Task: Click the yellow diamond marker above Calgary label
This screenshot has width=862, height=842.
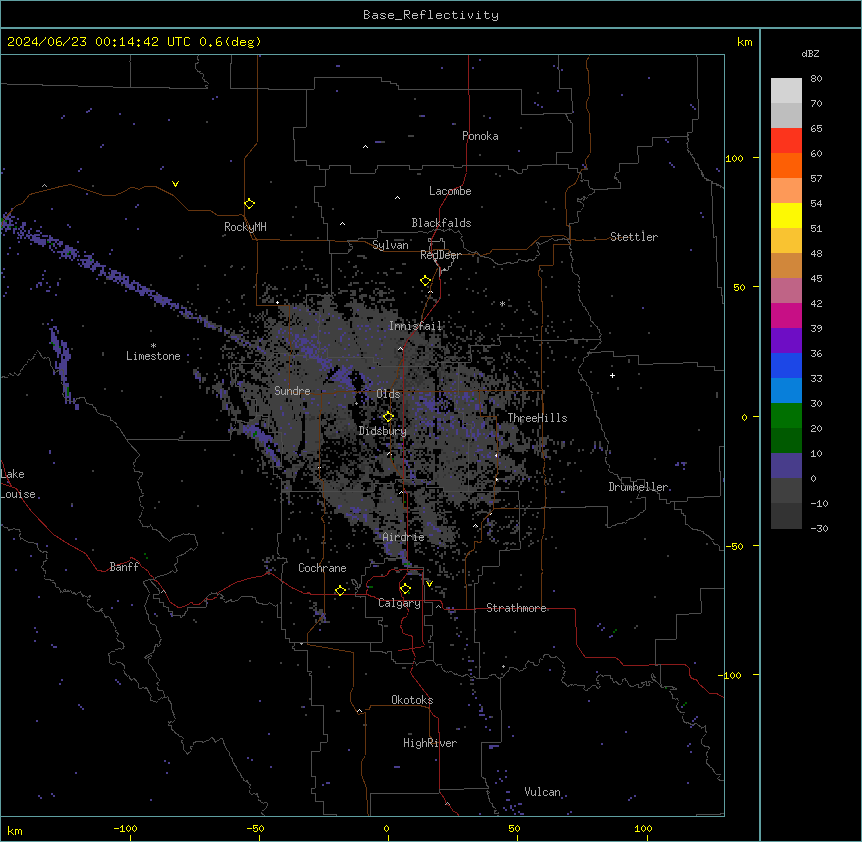Action: (405, 589)
